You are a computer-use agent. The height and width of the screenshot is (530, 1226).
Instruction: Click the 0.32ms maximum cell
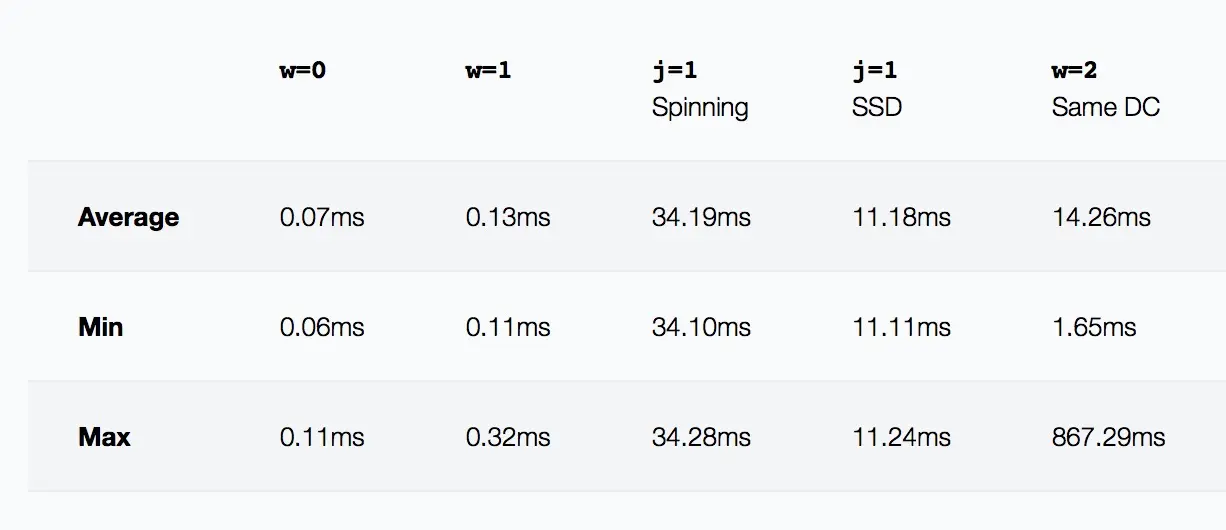(x=508, y=437)
